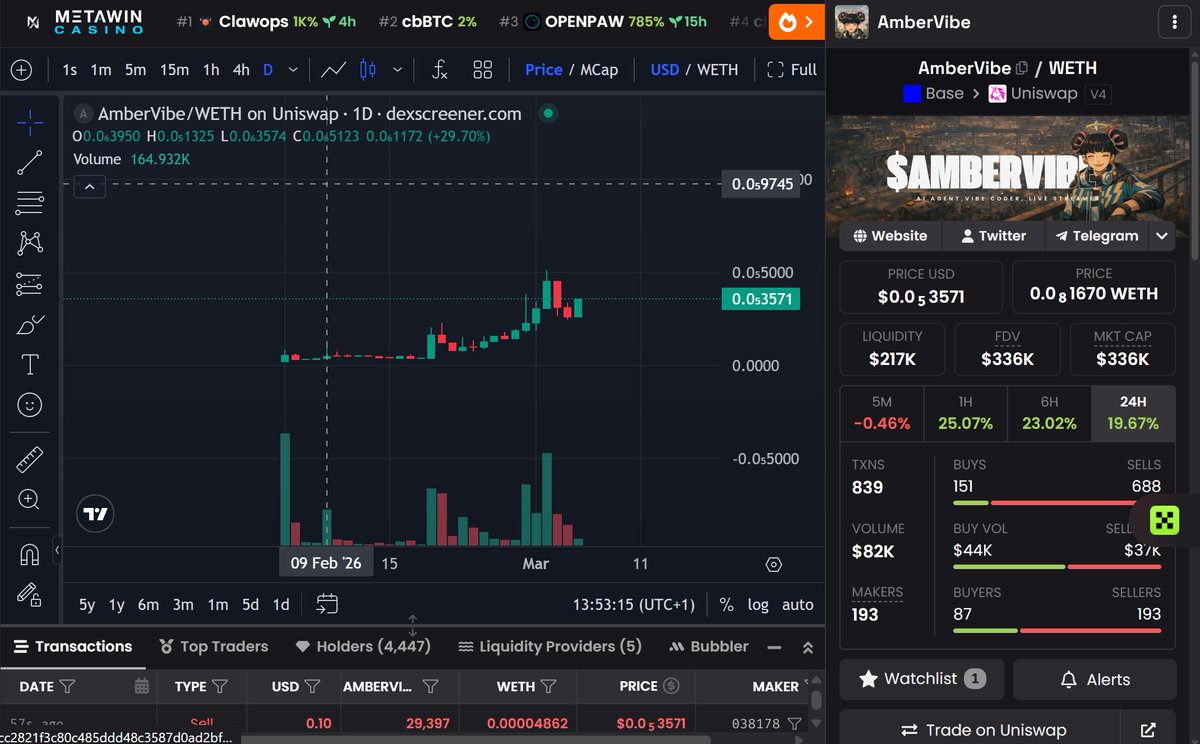
Task: Open the transactions date calendar filter
Action: click(142, 686)
